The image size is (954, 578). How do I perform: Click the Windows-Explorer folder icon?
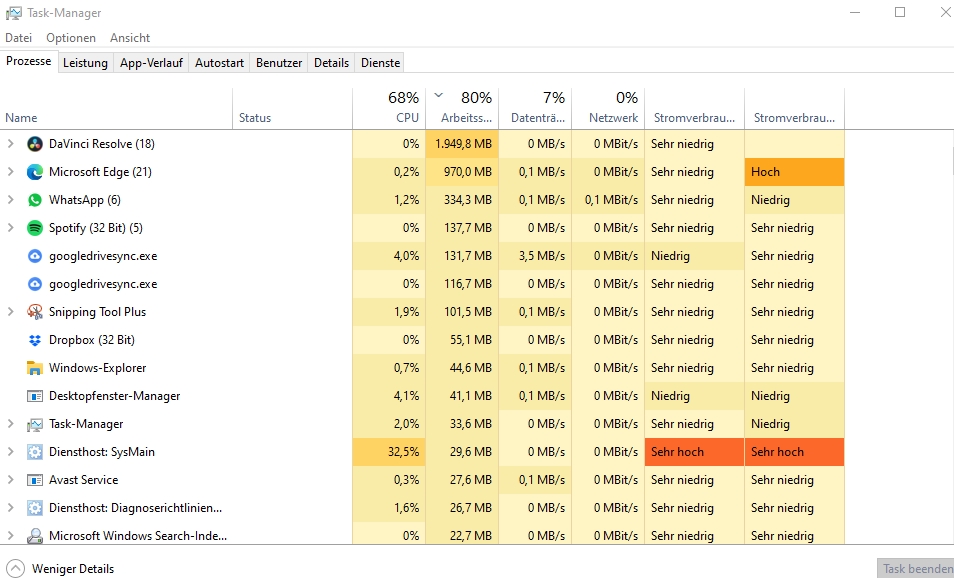coord(35,368)
